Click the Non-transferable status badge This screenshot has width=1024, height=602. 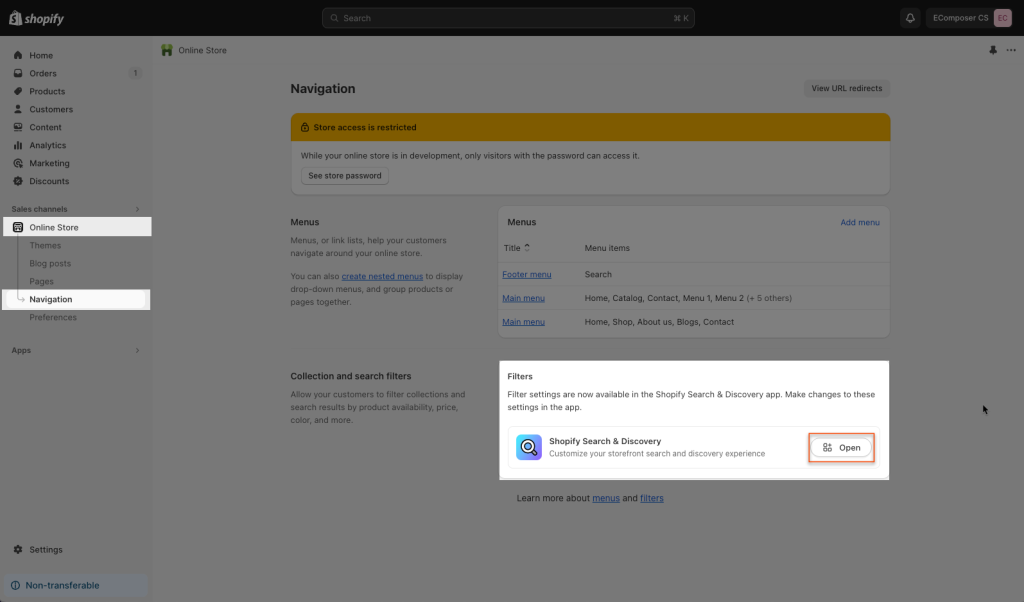coord(76,586)
